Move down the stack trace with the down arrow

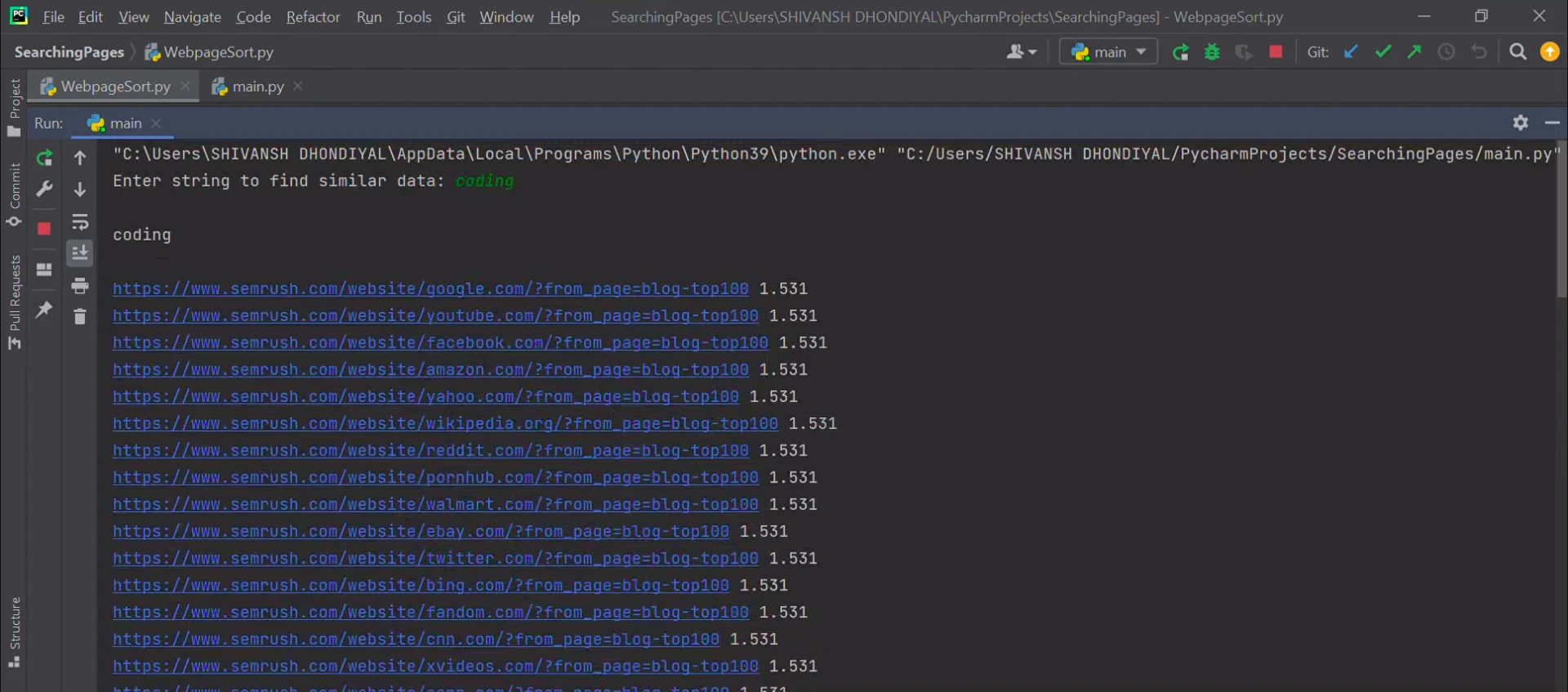(80, 189)
